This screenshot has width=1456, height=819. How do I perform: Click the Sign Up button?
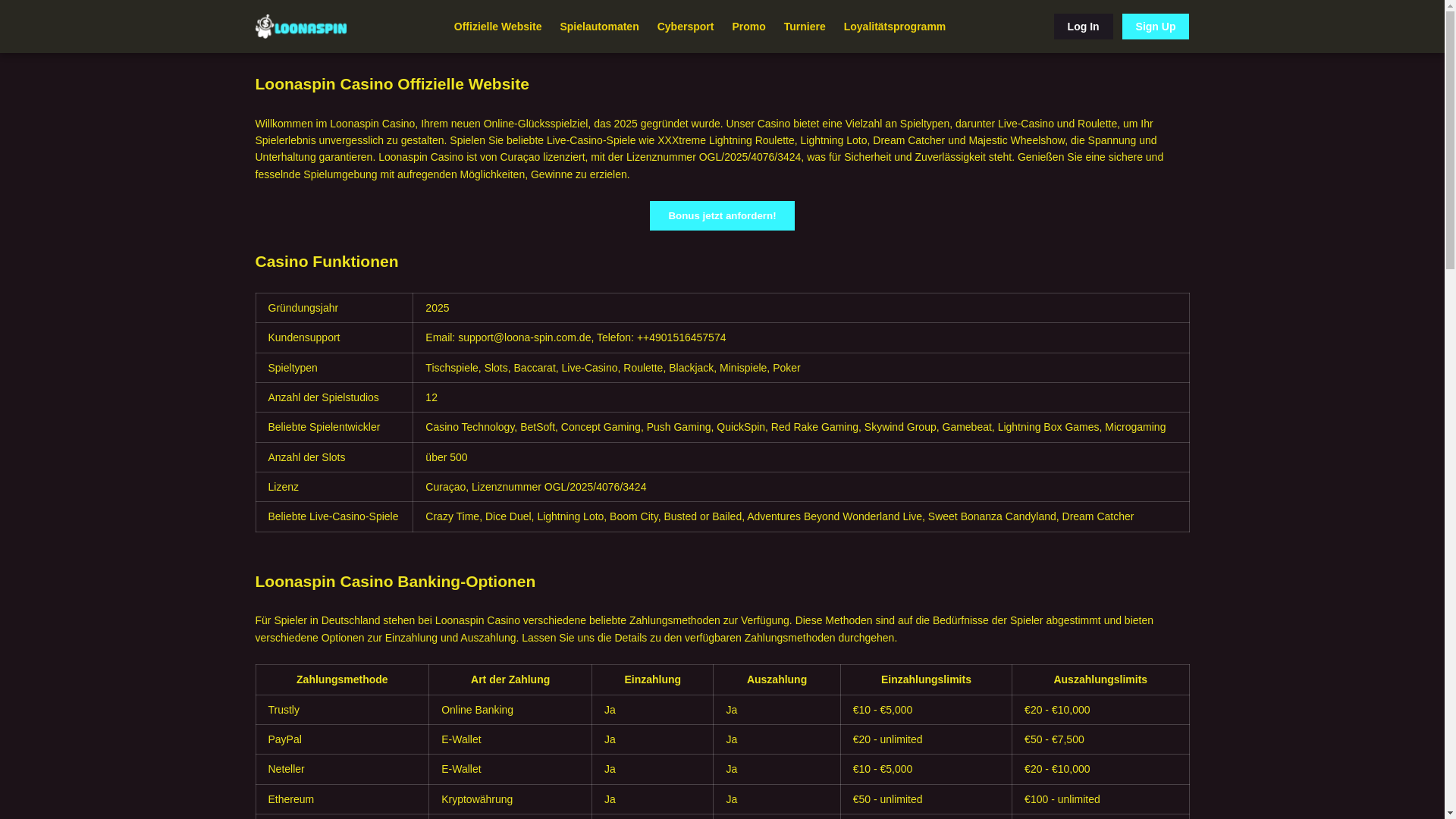1155,27
